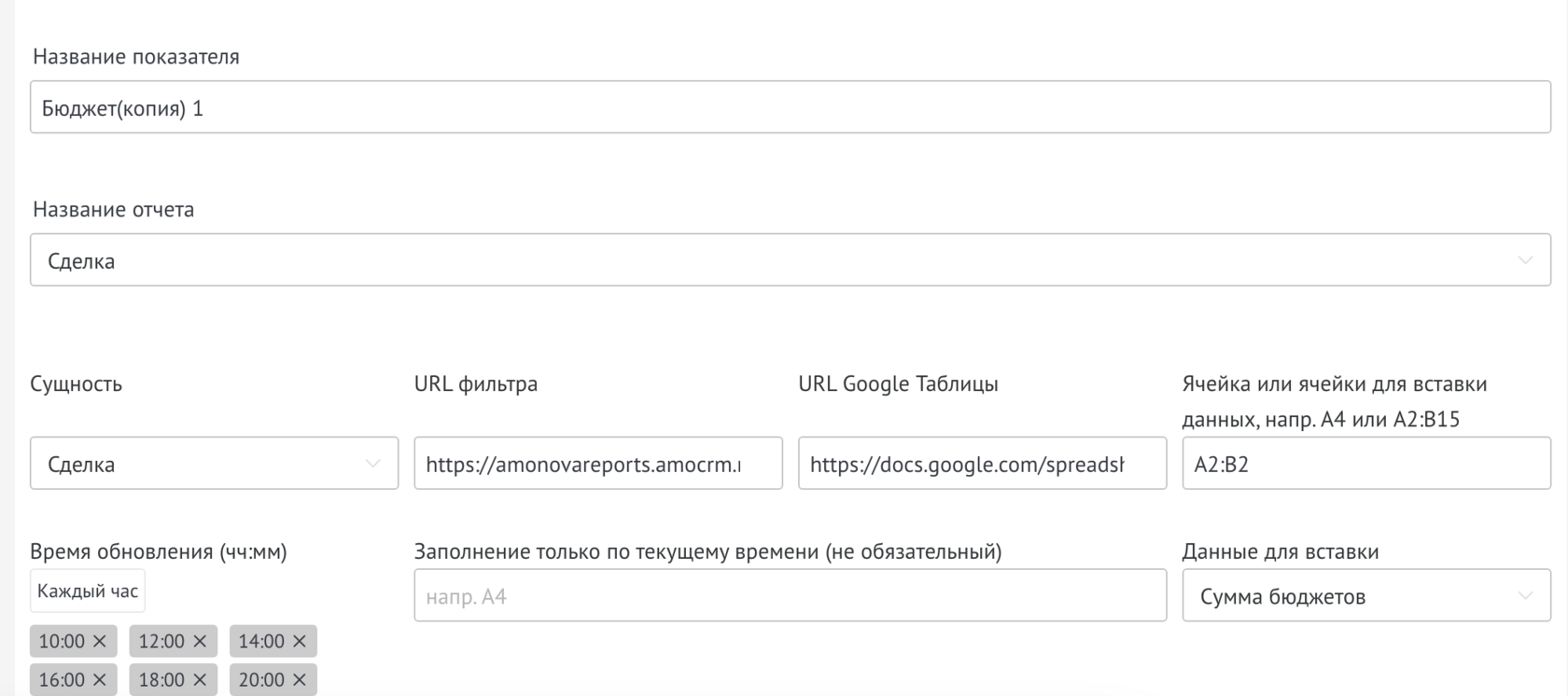The height and width of the screenshot is (696, 1568).
Task: Click the Сумма бюджетов chevron arrow
Action: pyautogui.click(x=1525, y=596)
